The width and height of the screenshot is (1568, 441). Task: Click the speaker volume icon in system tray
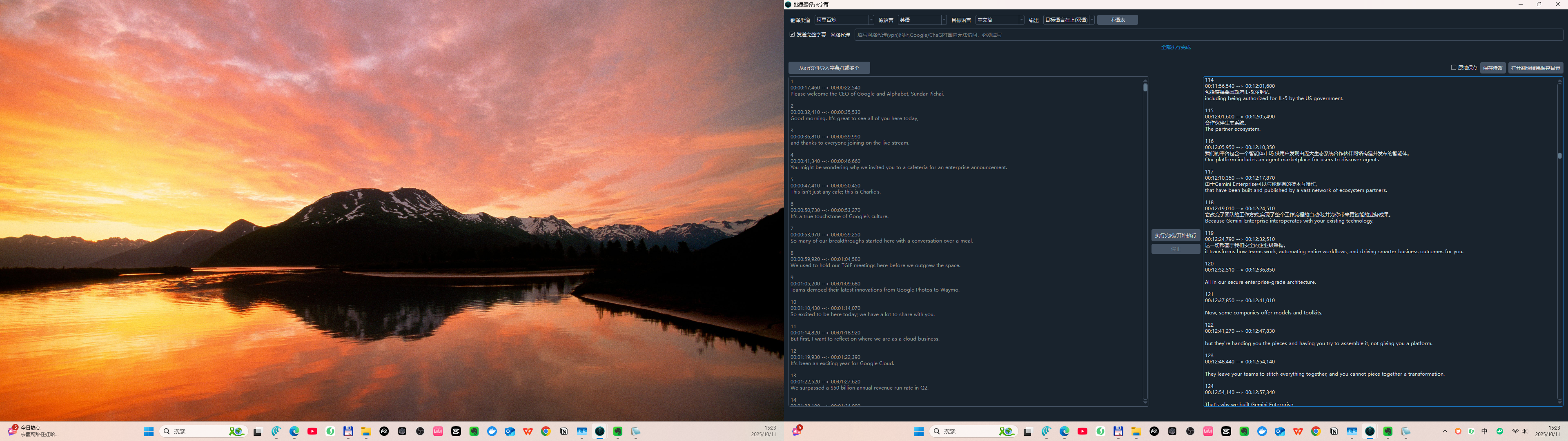1523,431
